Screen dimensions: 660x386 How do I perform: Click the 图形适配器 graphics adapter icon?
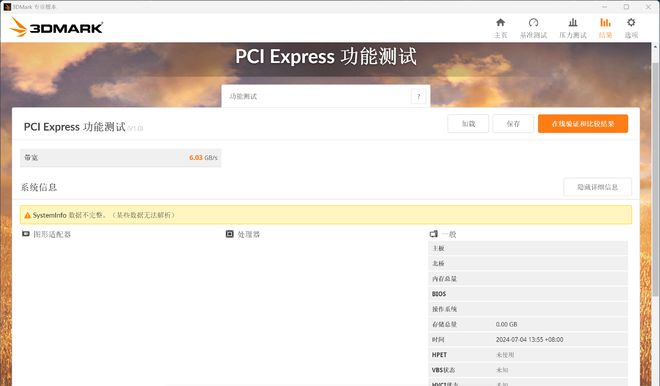pyautogui.click(x=26, y=234)
